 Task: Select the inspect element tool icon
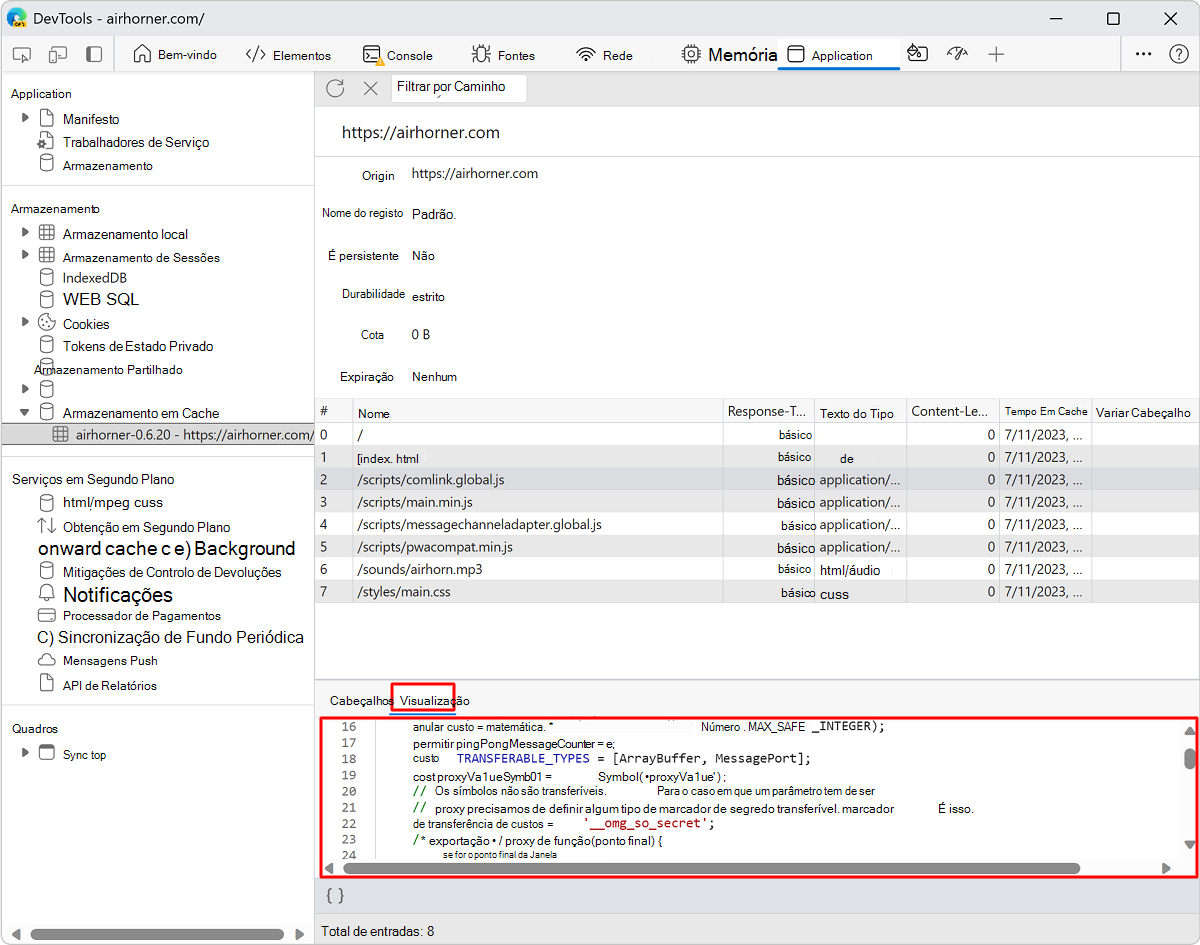(23, 55)
